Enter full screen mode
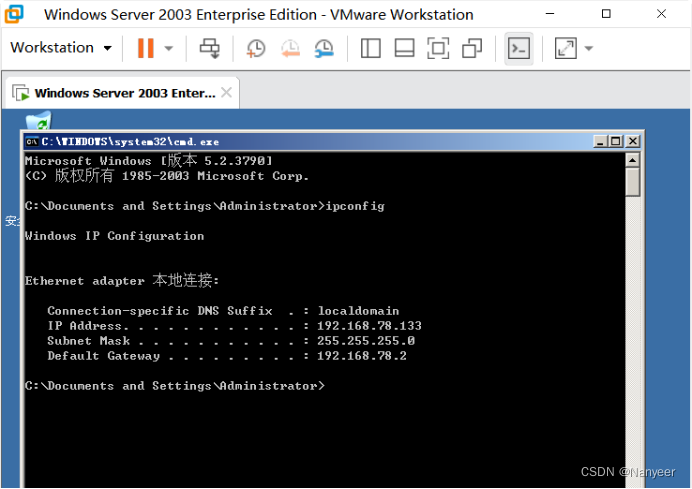 (x=438, y=48)
